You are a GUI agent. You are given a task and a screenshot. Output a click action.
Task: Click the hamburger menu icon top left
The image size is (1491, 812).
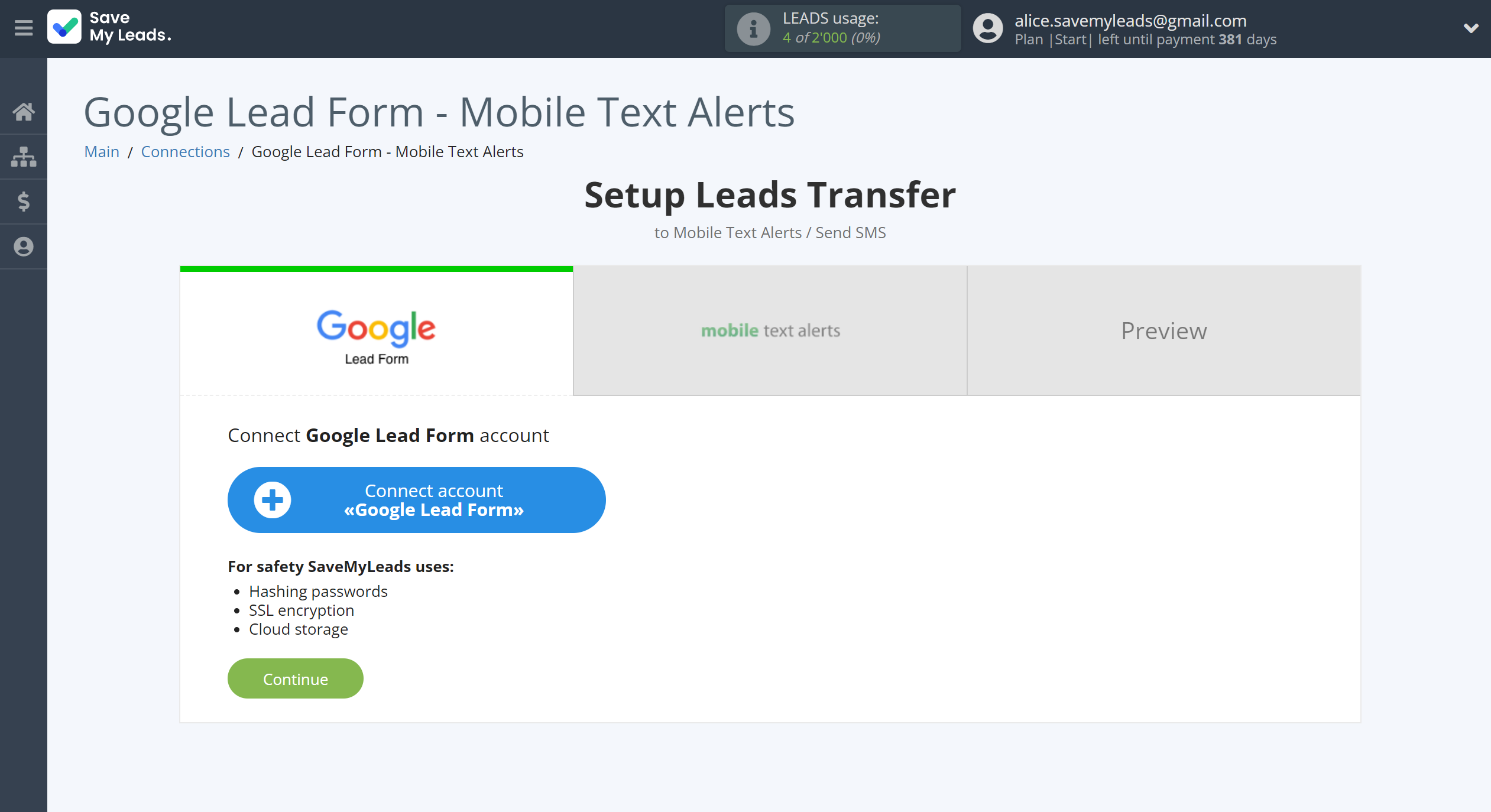(23, 28)
